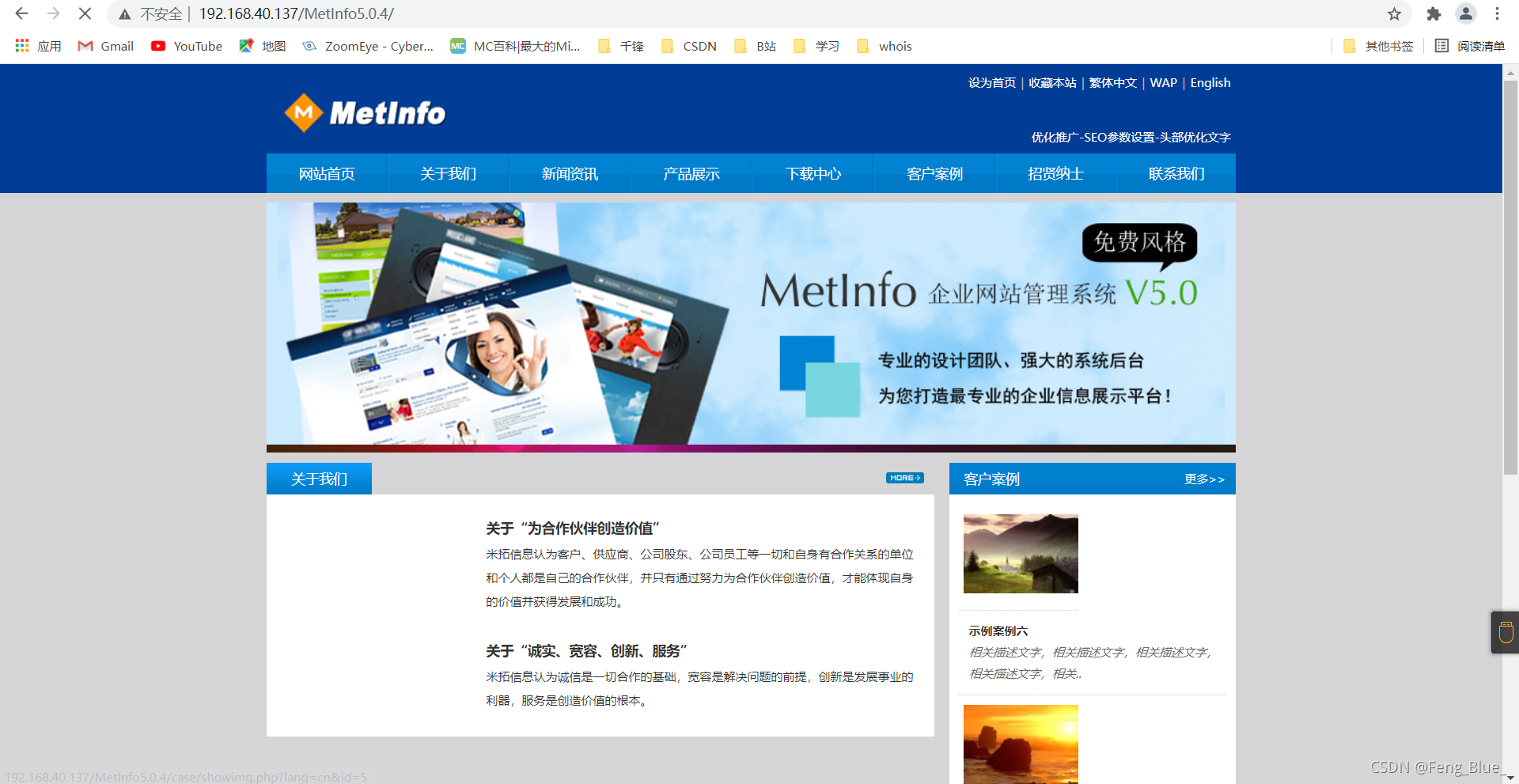Image resolution: width=1519 pixels, height=784 pixels.
Task: Open the sunset case thumbnail
Action: (1021, 744)
